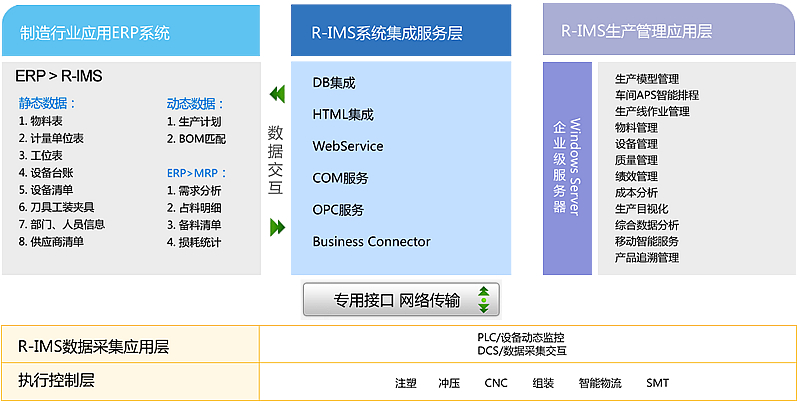Click 3. 备料清单 entry

click(194, 225)
